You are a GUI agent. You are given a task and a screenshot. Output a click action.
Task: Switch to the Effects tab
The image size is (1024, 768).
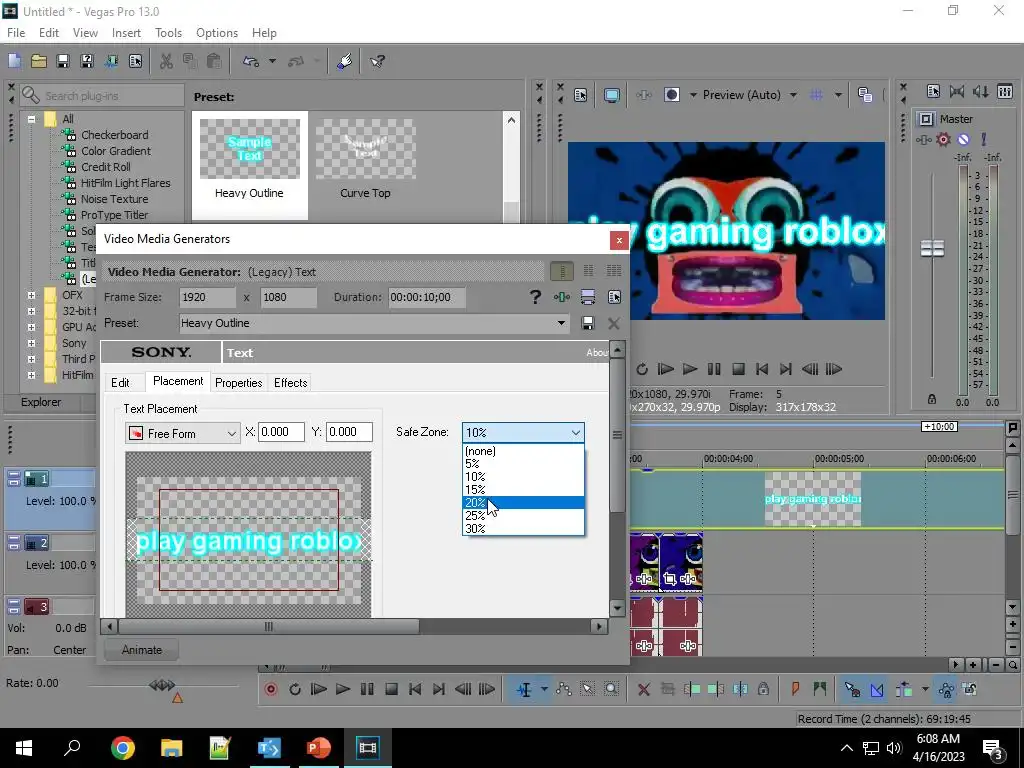[291, 383]
